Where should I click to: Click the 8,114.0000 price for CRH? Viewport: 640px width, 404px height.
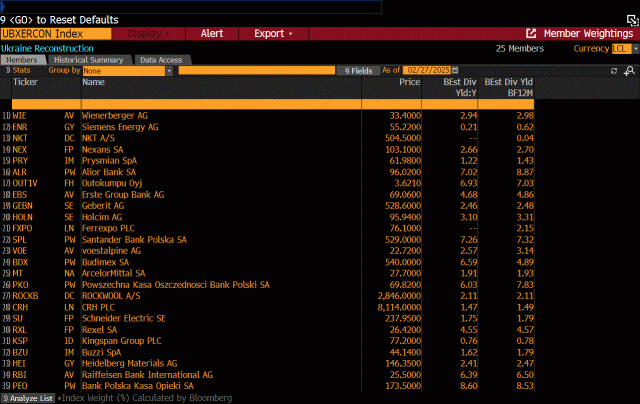click(399, 307)
